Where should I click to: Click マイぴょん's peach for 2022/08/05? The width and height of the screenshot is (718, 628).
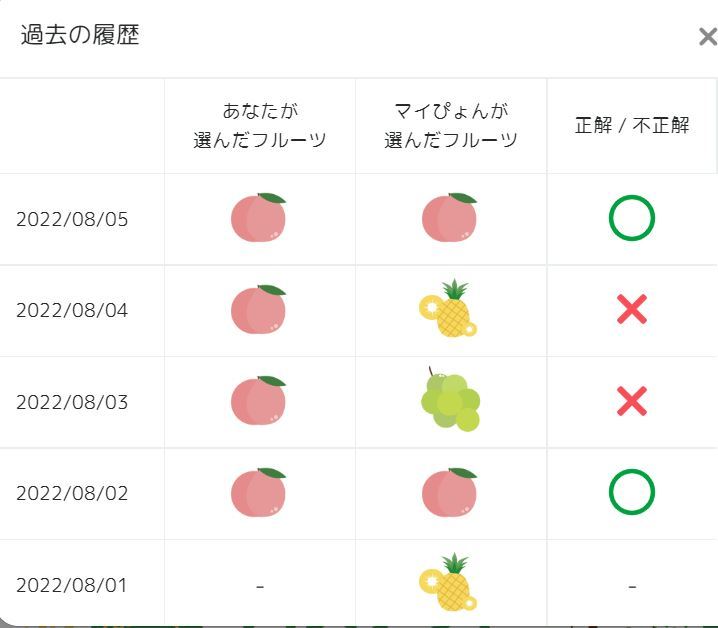tap(450, 218)
